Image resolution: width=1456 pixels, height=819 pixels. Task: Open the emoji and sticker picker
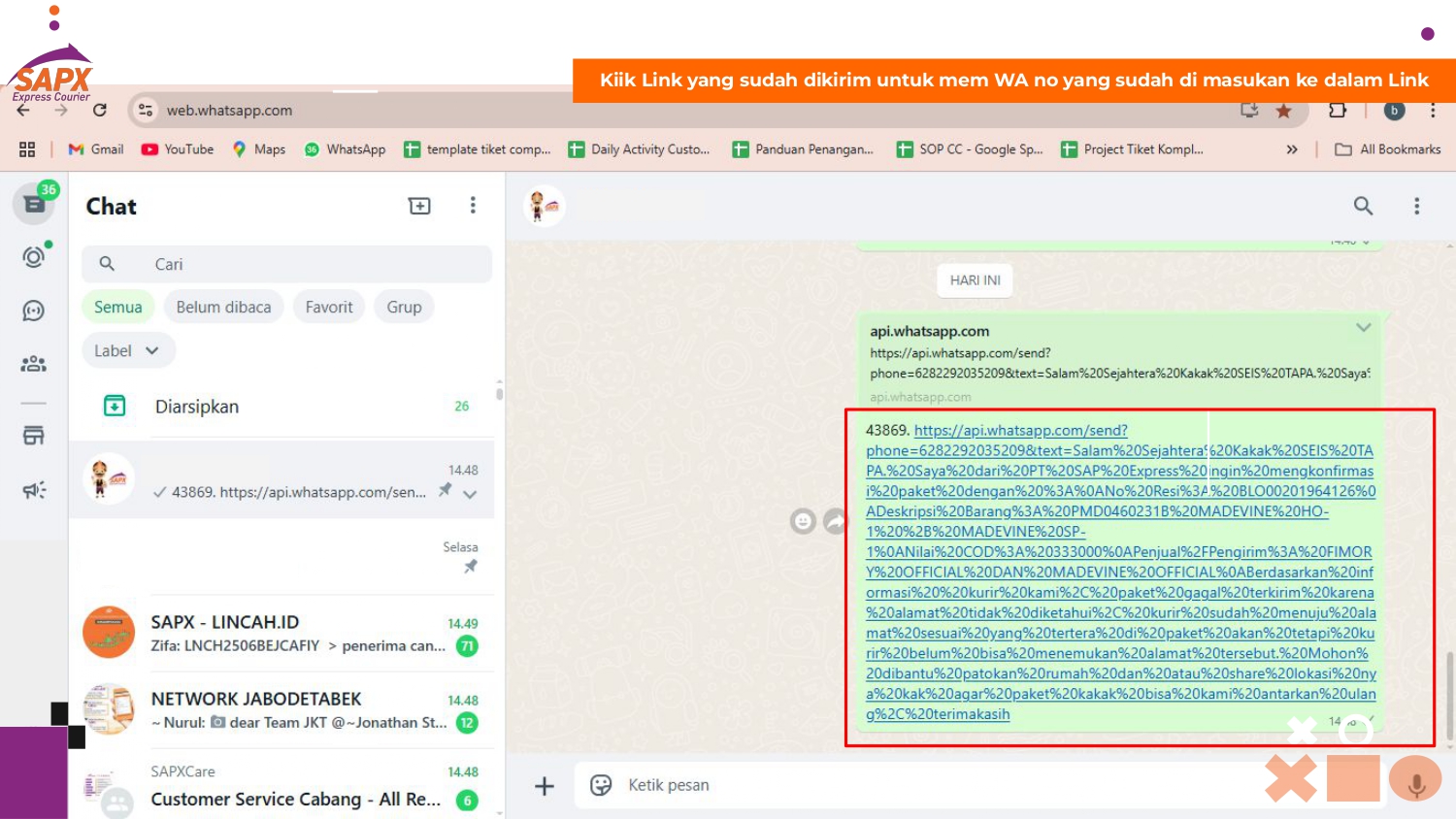pyautogui.click(x=601, y=785)
